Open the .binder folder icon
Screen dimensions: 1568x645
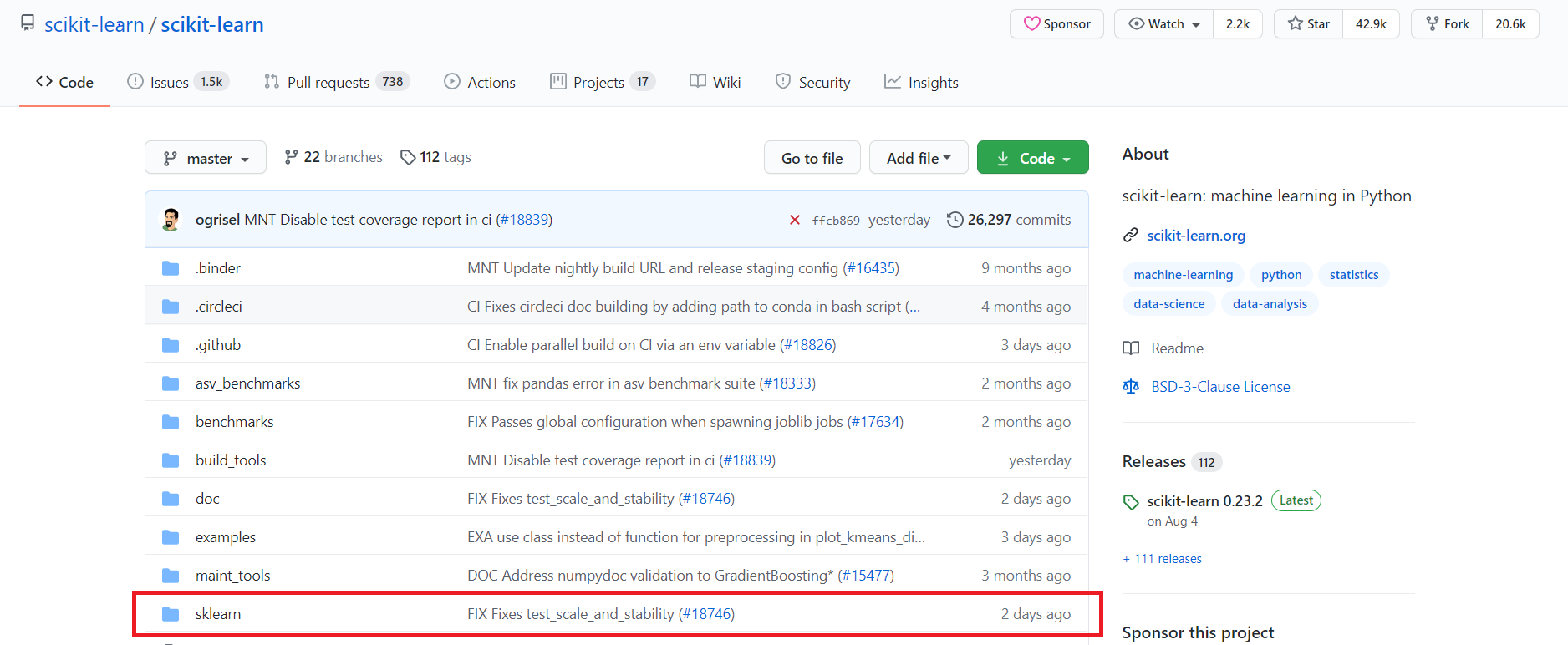click(x=171, y=268)
